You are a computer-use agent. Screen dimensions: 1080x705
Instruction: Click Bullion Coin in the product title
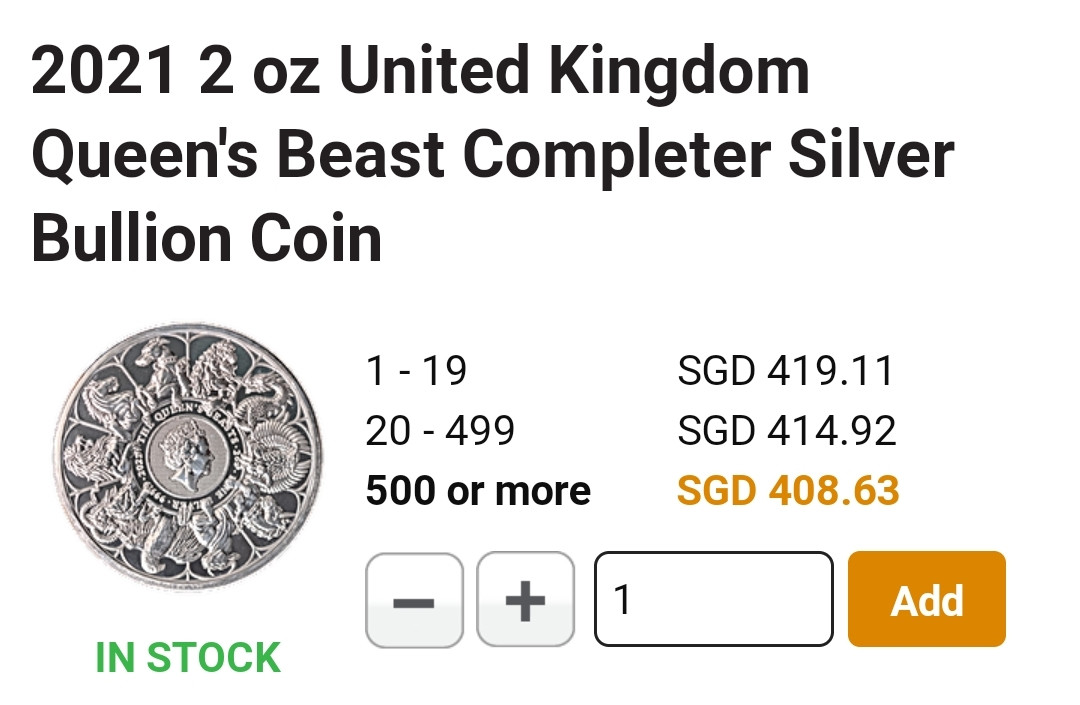(x=206, y=240)
